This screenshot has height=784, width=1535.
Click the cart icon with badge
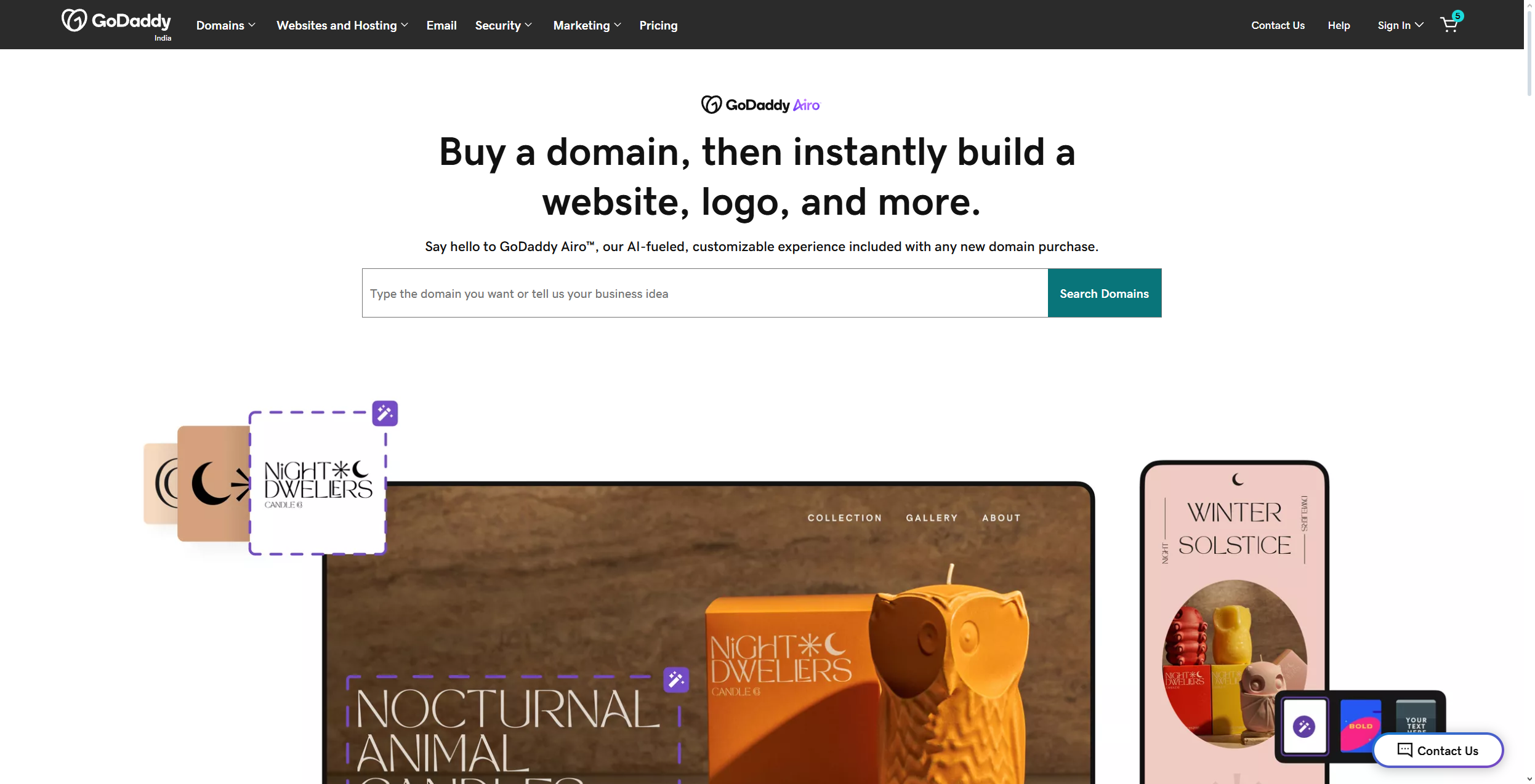click(x=1450, y=25)
